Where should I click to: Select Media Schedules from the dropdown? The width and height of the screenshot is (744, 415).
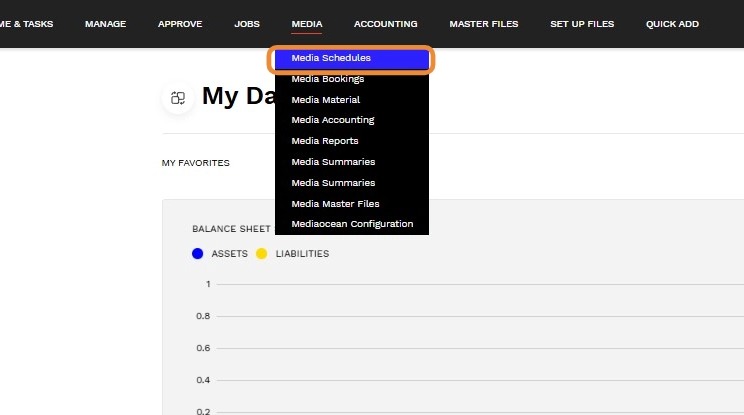(x=352, y=58)
